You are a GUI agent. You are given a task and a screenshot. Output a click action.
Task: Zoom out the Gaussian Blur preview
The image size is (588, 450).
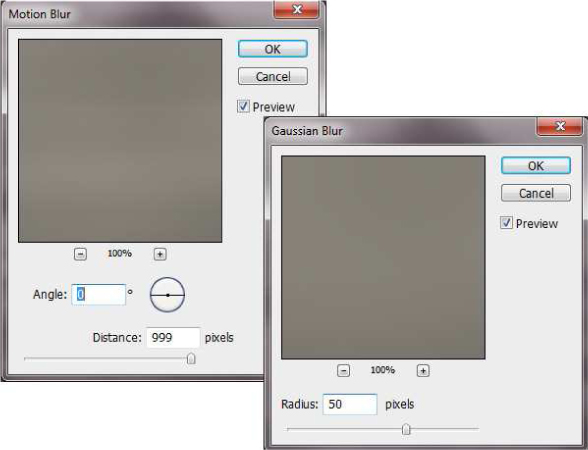pos(343,371)
